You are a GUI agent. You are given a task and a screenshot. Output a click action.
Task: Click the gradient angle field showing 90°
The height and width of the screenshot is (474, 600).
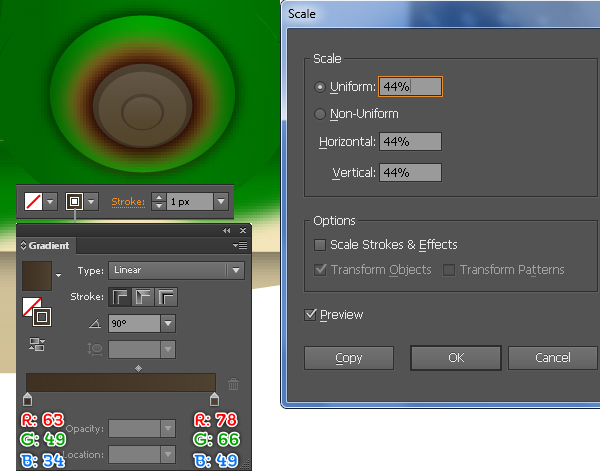click(134, 324)
